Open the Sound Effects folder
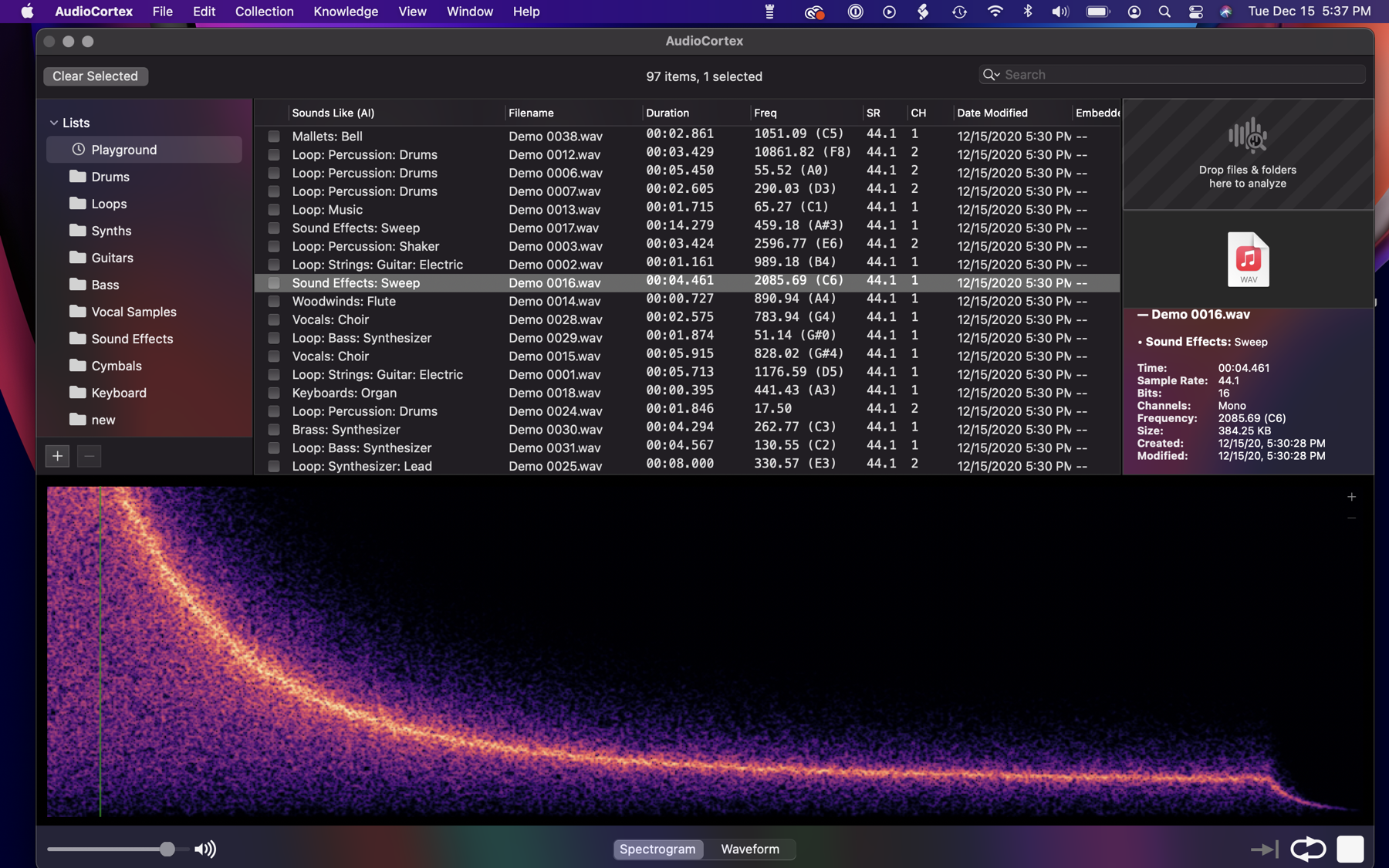1389x868 pixels. pos(132,339)
